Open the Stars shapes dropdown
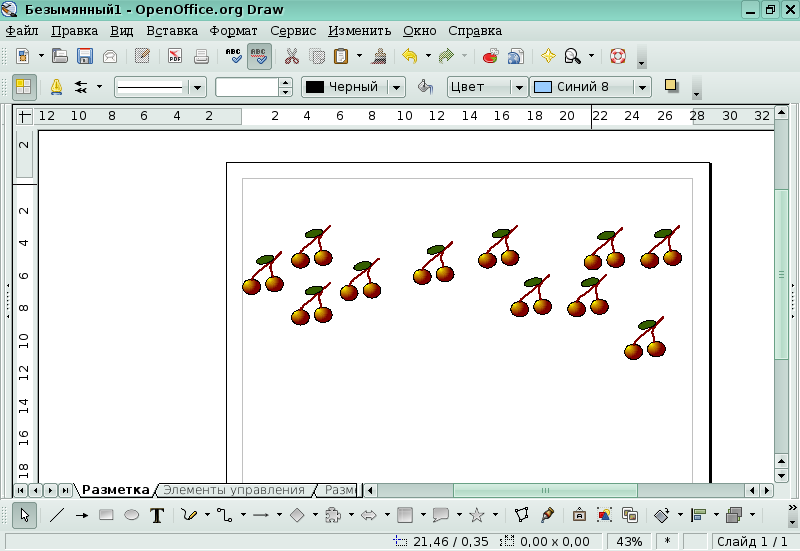Viewport: 800px width, 551px height. pos(495,515)
